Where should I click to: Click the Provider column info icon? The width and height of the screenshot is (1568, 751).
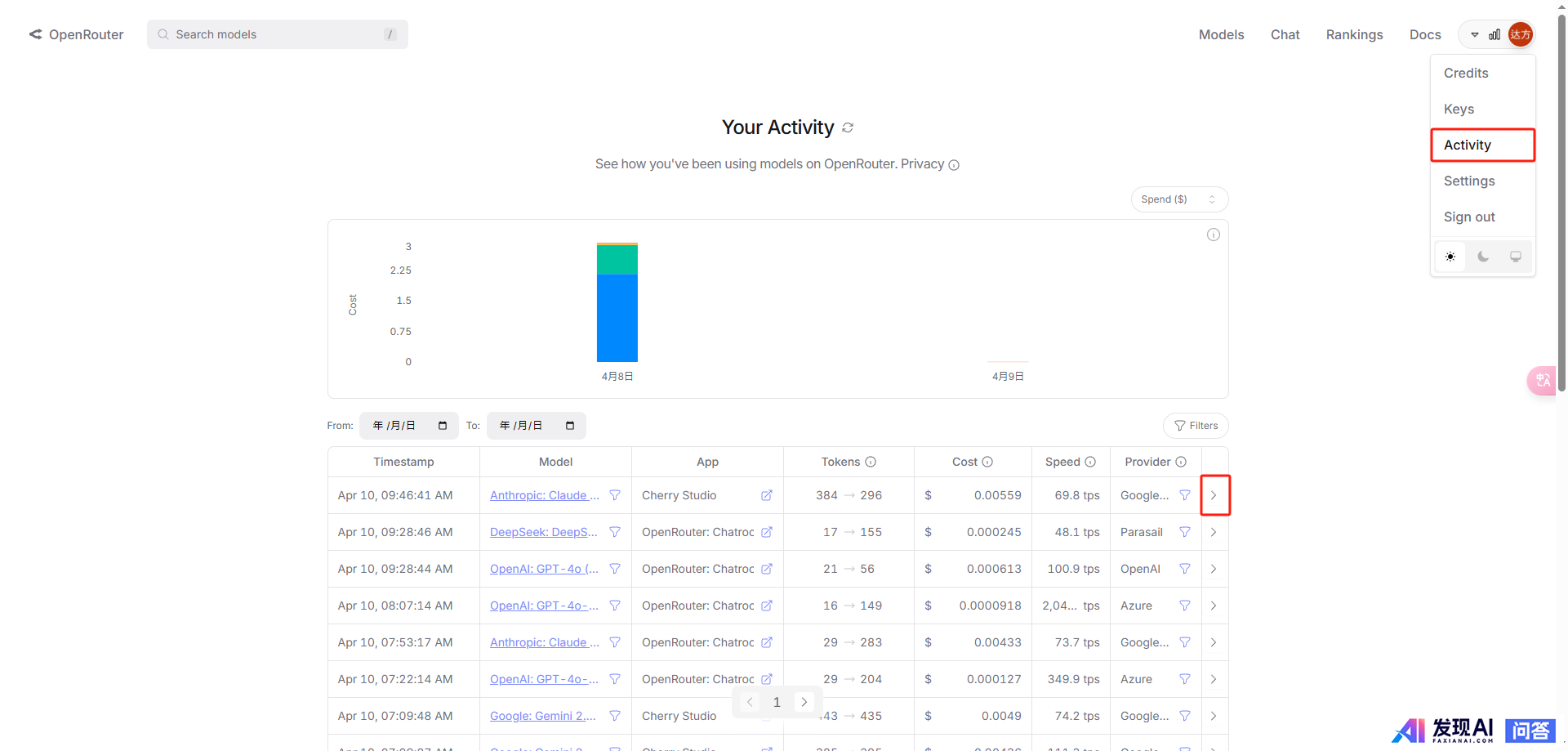point(1181,462)
